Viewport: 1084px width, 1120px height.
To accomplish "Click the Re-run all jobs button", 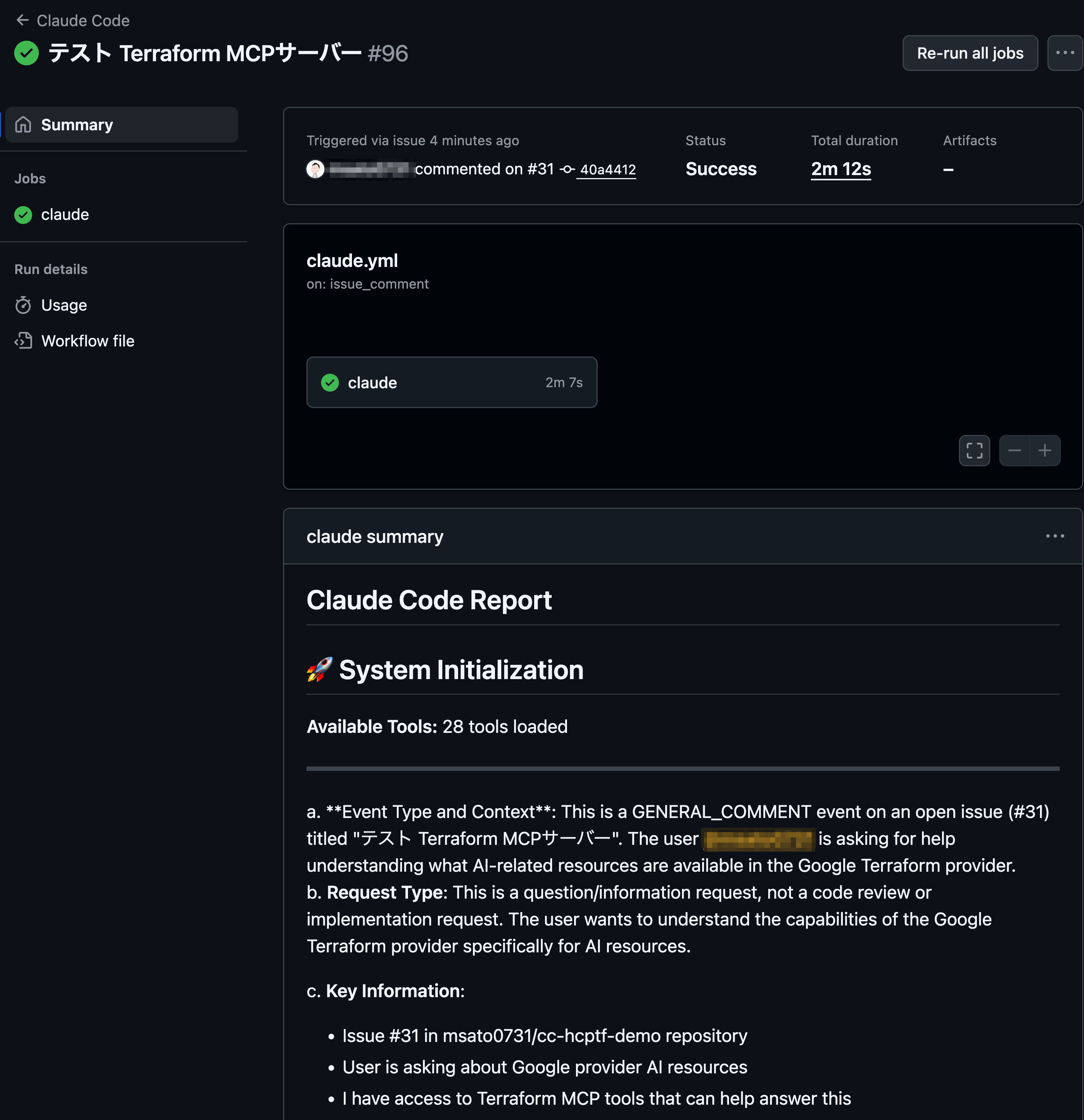I will [970, 53].
